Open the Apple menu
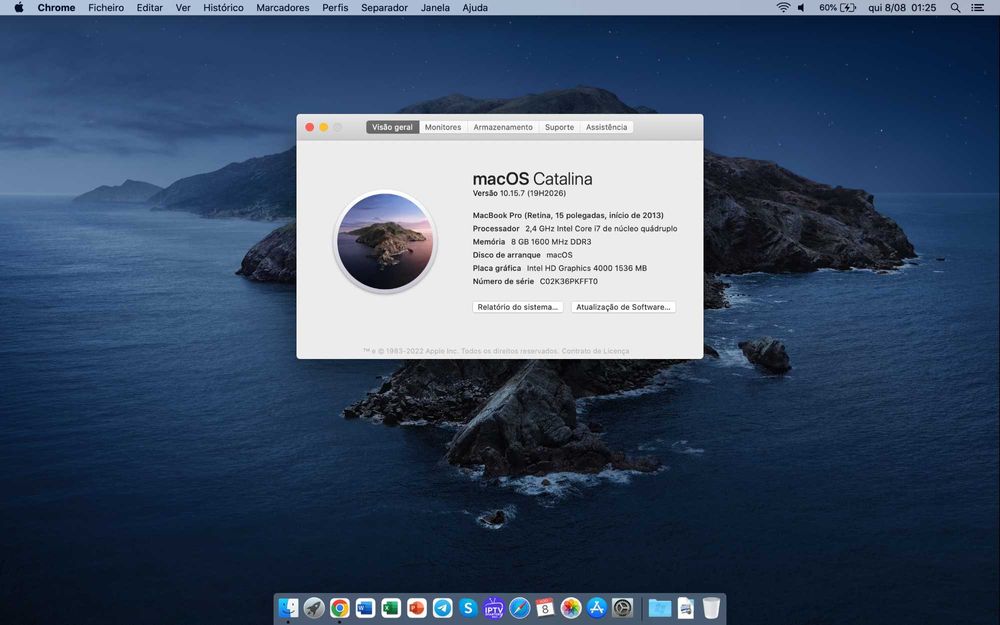This screenshot has height=625, width=1000. point(18,8)
